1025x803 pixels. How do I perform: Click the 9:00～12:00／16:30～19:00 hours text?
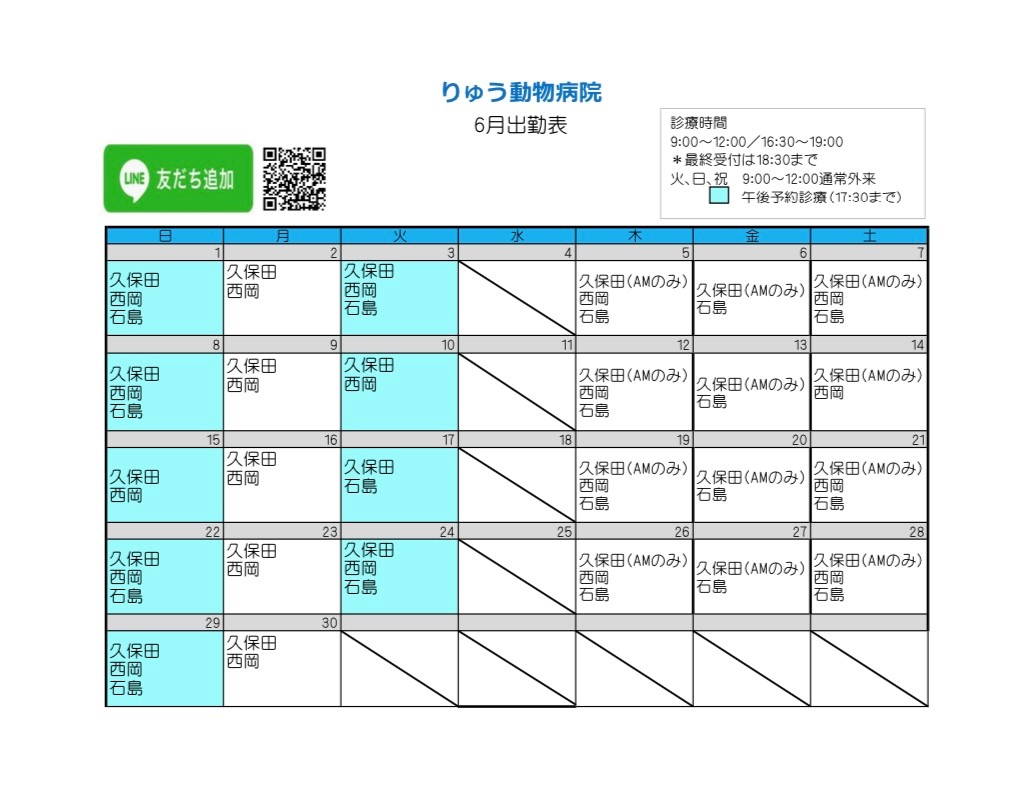(x=756, y=141)
